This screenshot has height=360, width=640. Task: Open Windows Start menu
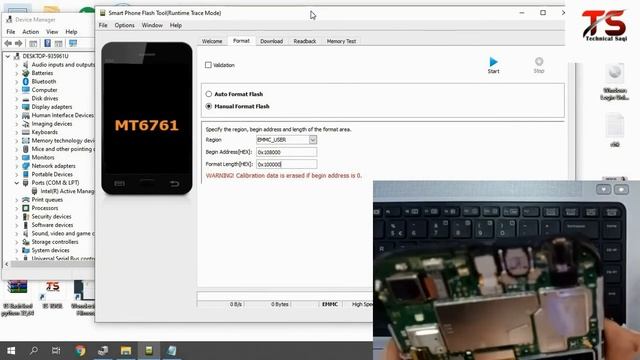pos(11,351)
